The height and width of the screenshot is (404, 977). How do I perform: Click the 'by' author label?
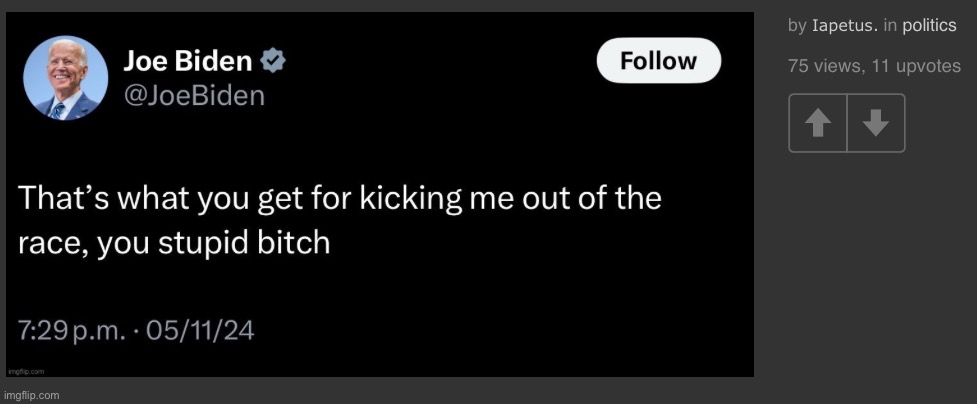click(798, 26)
